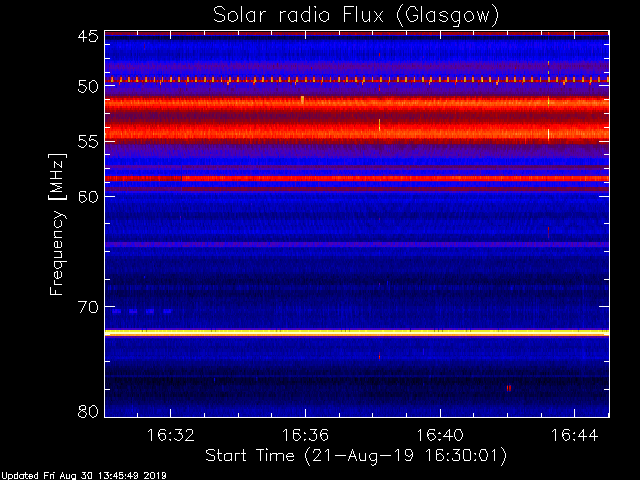Select the 55 frequency tick label

[x=88, y=142]
